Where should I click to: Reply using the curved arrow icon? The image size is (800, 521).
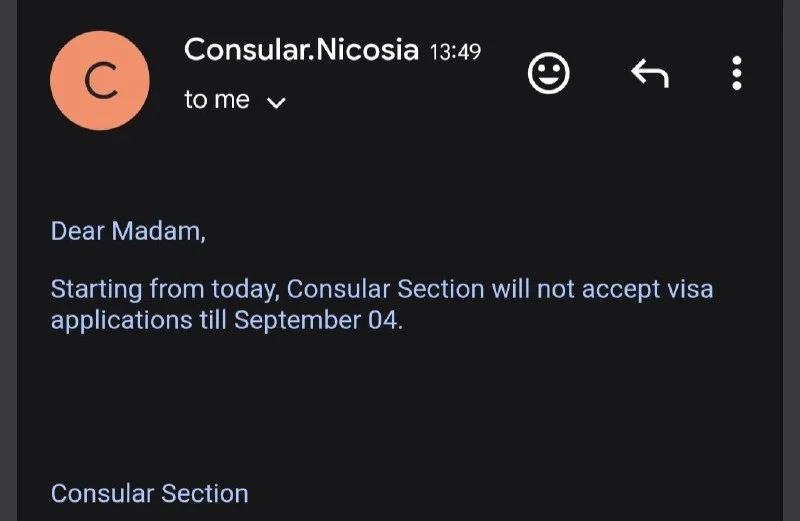650,73
